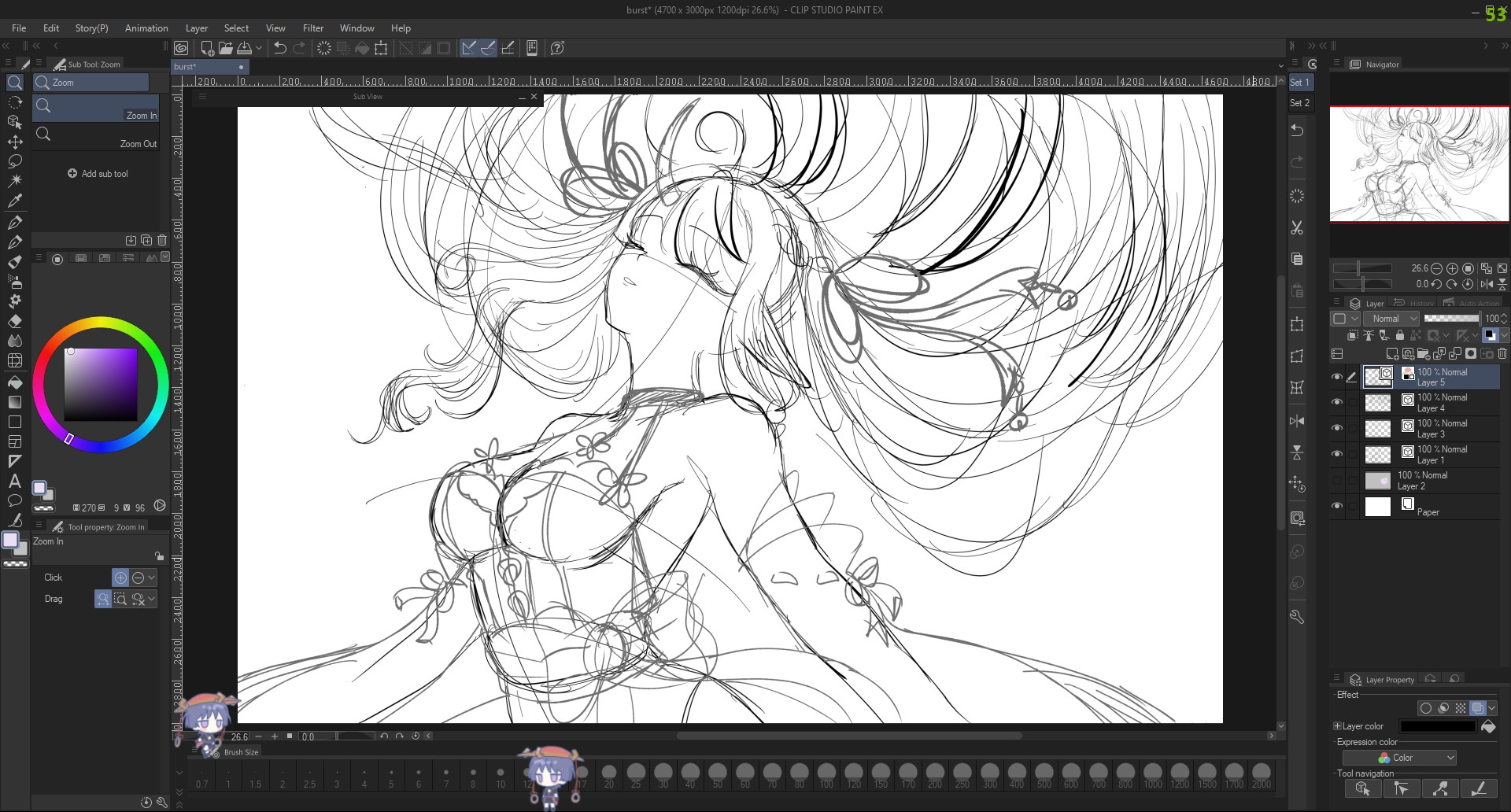
Task: Click the color wheel square picker
Action: click(101, 385)
